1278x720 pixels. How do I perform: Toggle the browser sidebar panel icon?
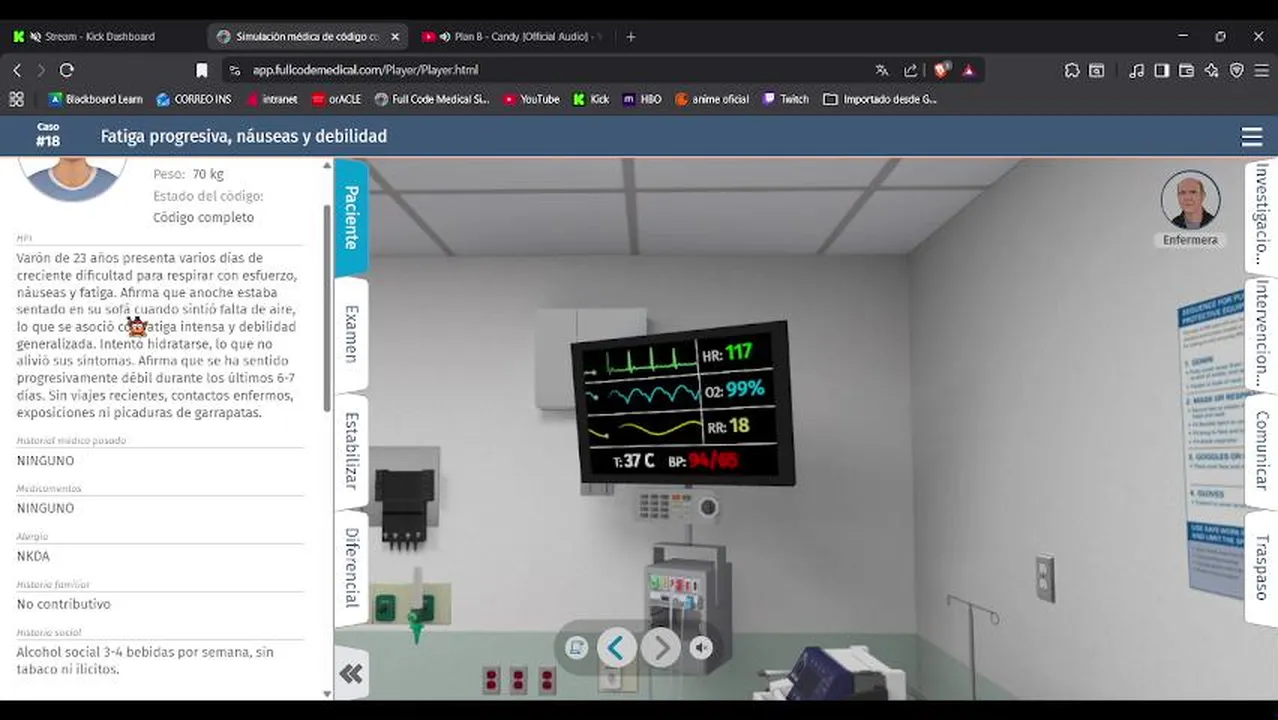coord(1161,70)
